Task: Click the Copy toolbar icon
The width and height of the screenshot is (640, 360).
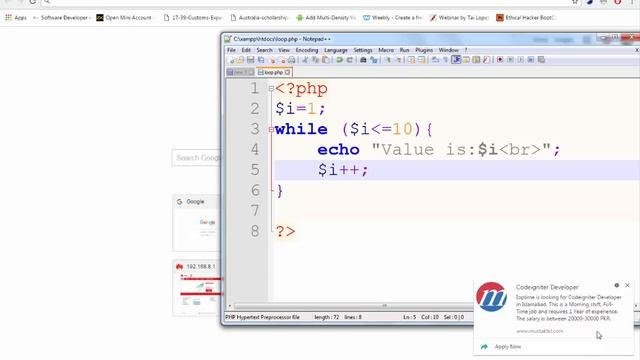Action: coord(315,60)
